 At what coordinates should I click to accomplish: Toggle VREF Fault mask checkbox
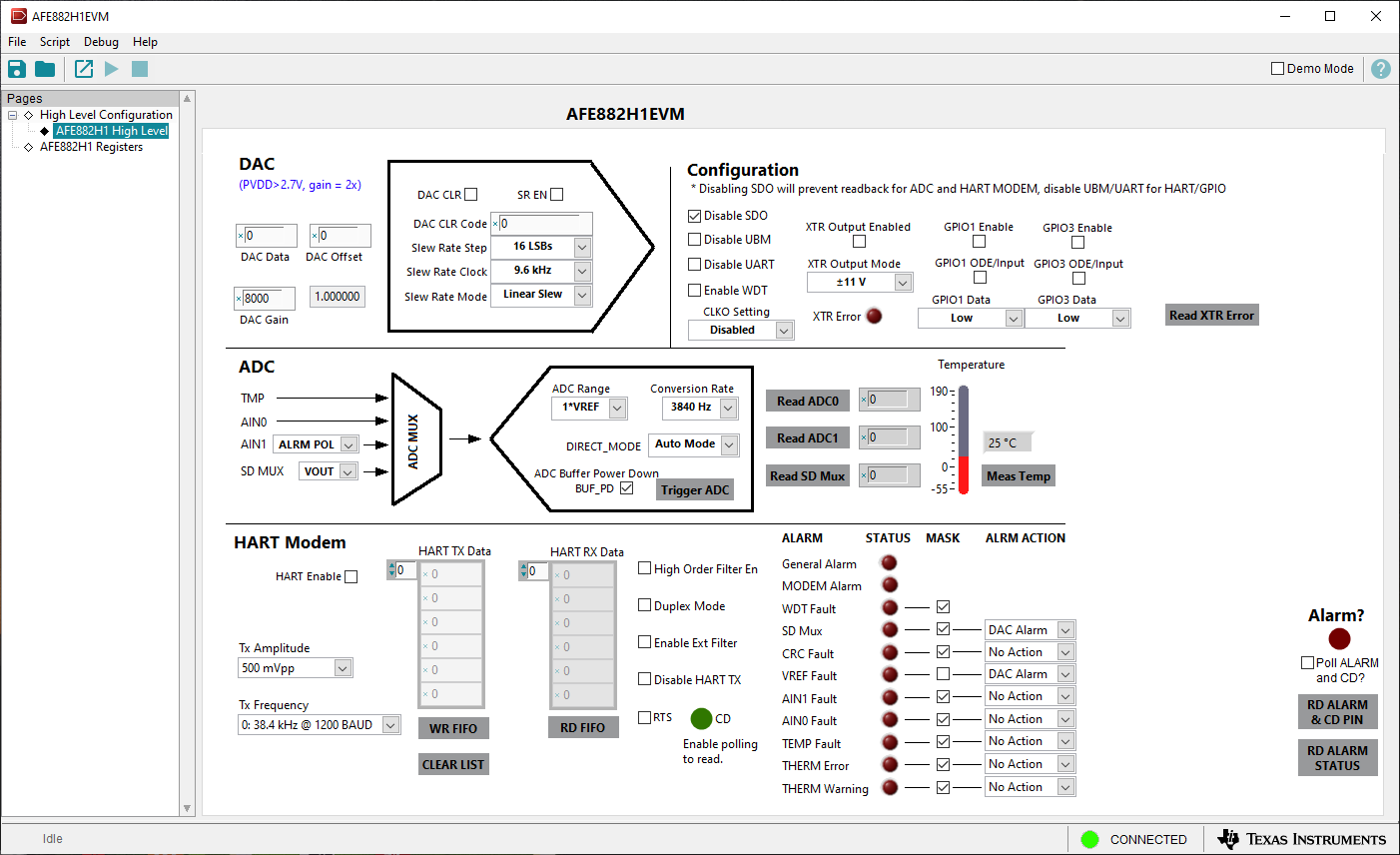[943, 674]
